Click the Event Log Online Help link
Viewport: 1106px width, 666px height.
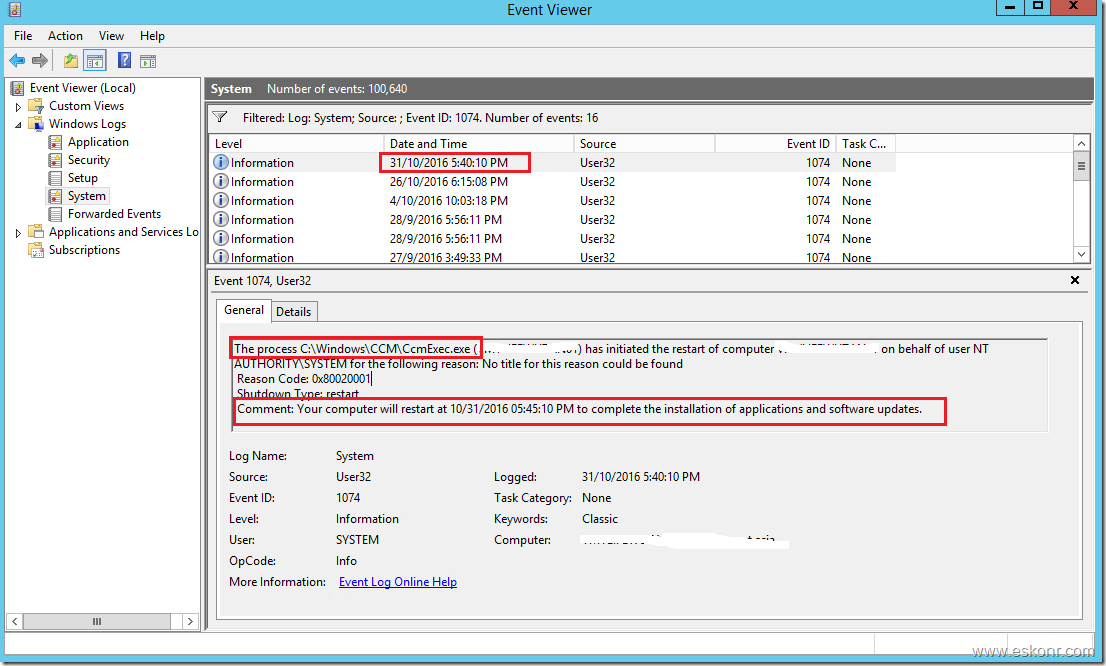397,581
